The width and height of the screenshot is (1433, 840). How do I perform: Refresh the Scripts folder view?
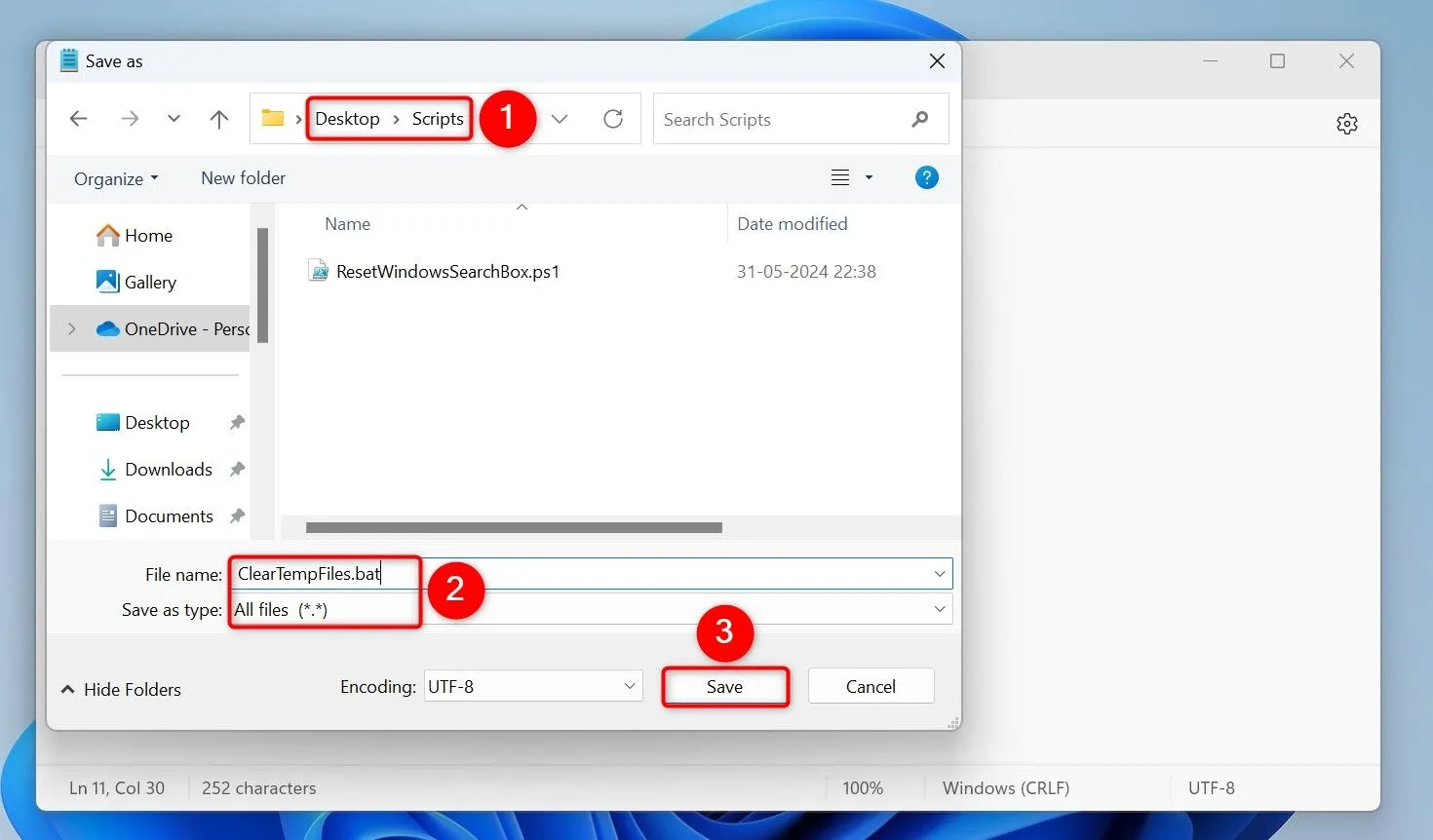click(613, 118)
